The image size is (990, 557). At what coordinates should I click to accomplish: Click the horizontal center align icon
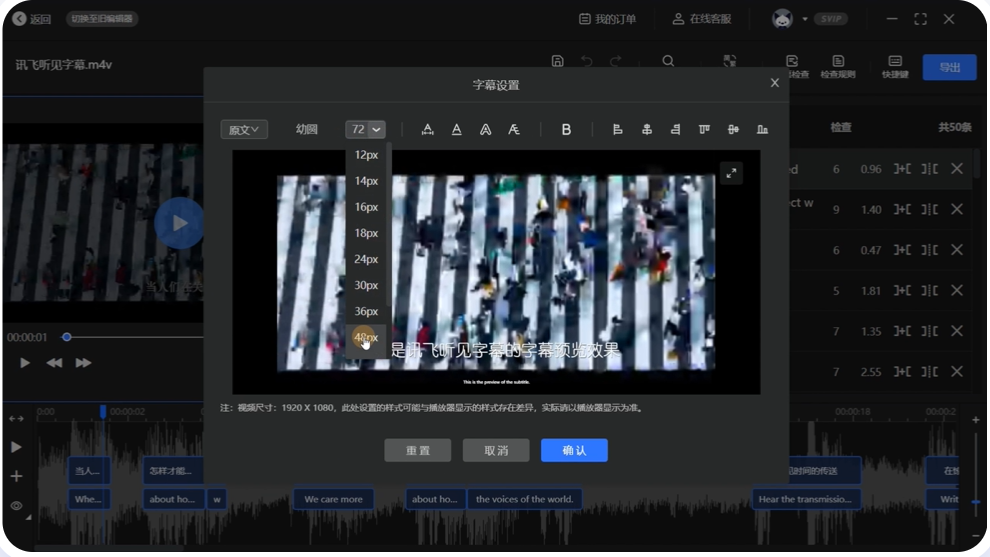point(647,129)
